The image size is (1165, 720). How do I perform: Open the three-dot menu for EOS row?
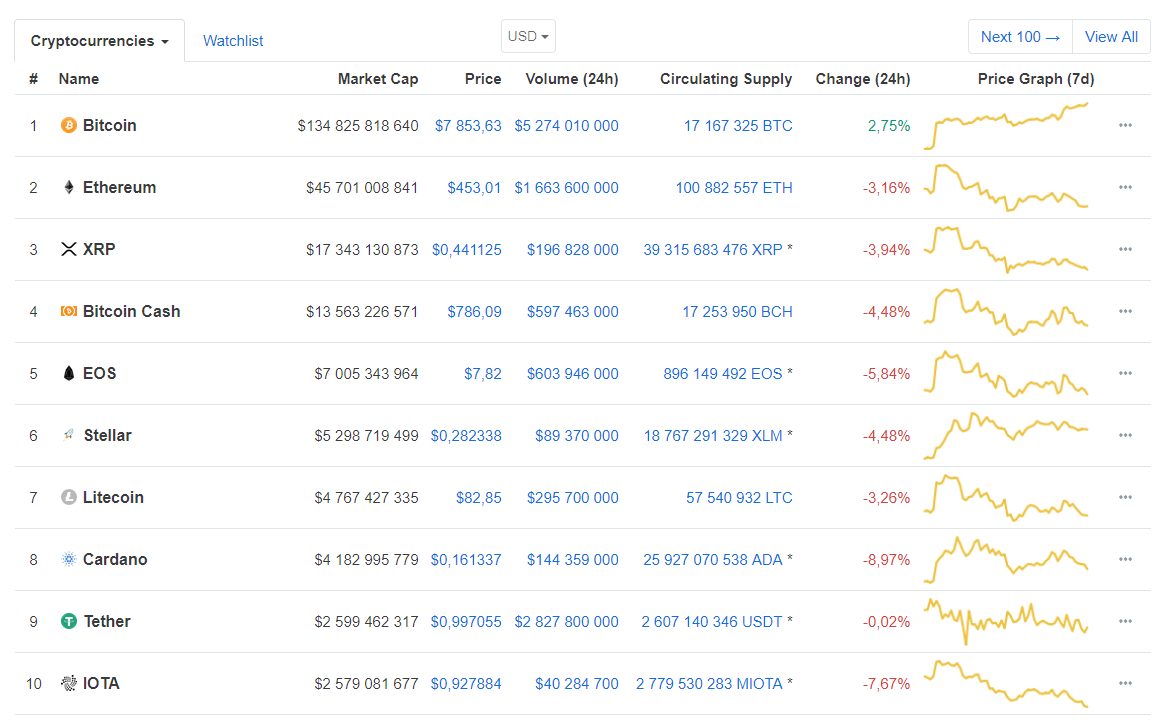(x=1125, y=373)
